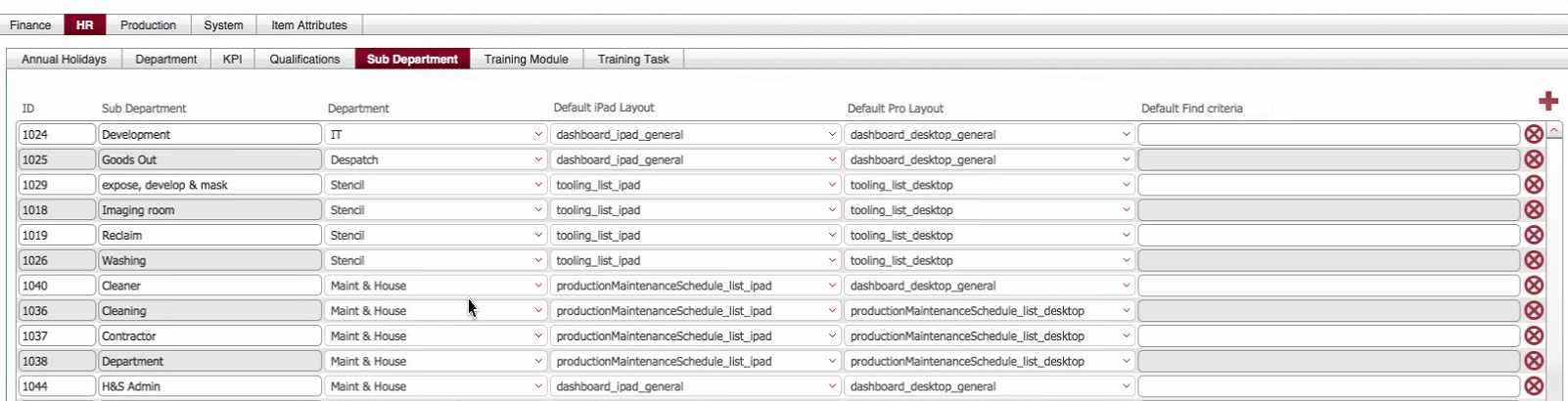Select the Qualifications tab

tap(304, 60)
